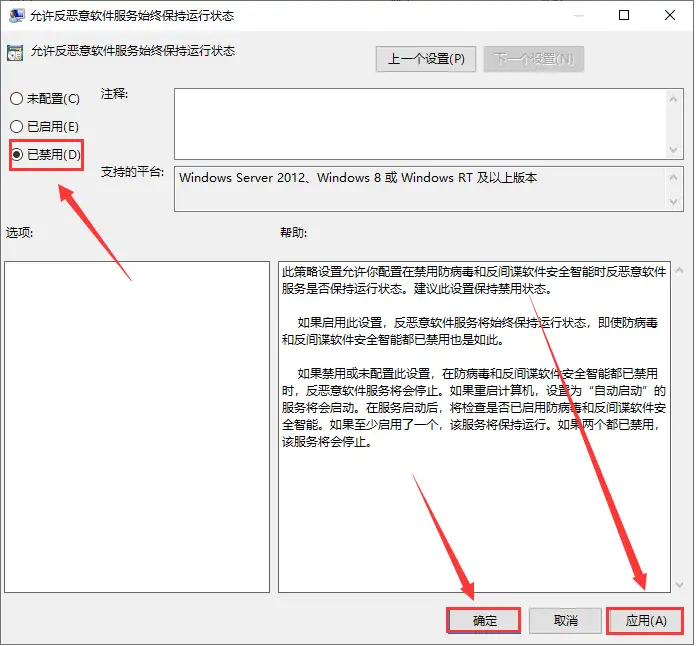Click the down arrow of the 注释 scrollbar

click(674, 148)
